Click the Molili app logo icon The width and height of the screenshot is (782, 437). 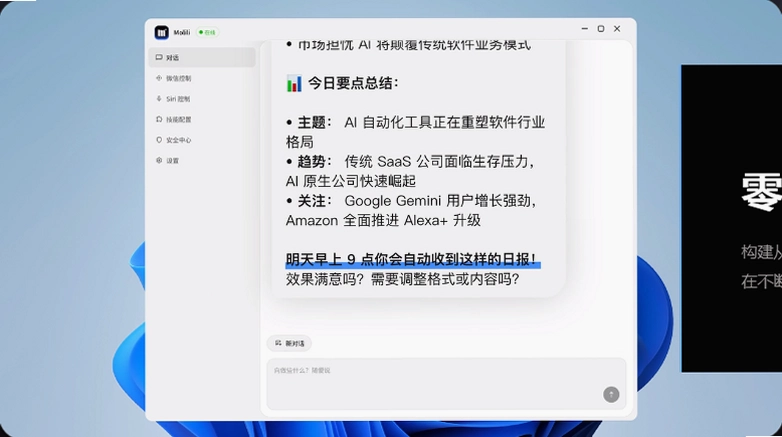162,32
